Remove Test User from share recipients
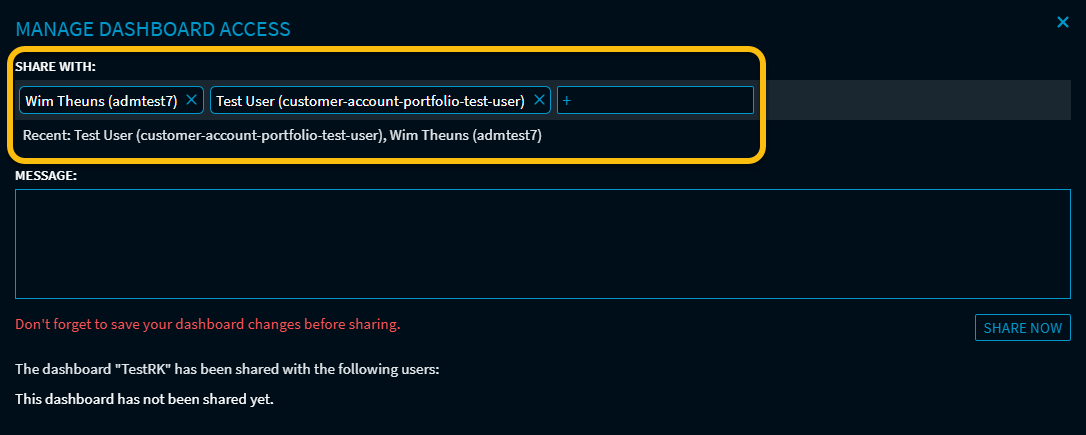This screenshot has height=435, width=1086. [x=539, y=100]
